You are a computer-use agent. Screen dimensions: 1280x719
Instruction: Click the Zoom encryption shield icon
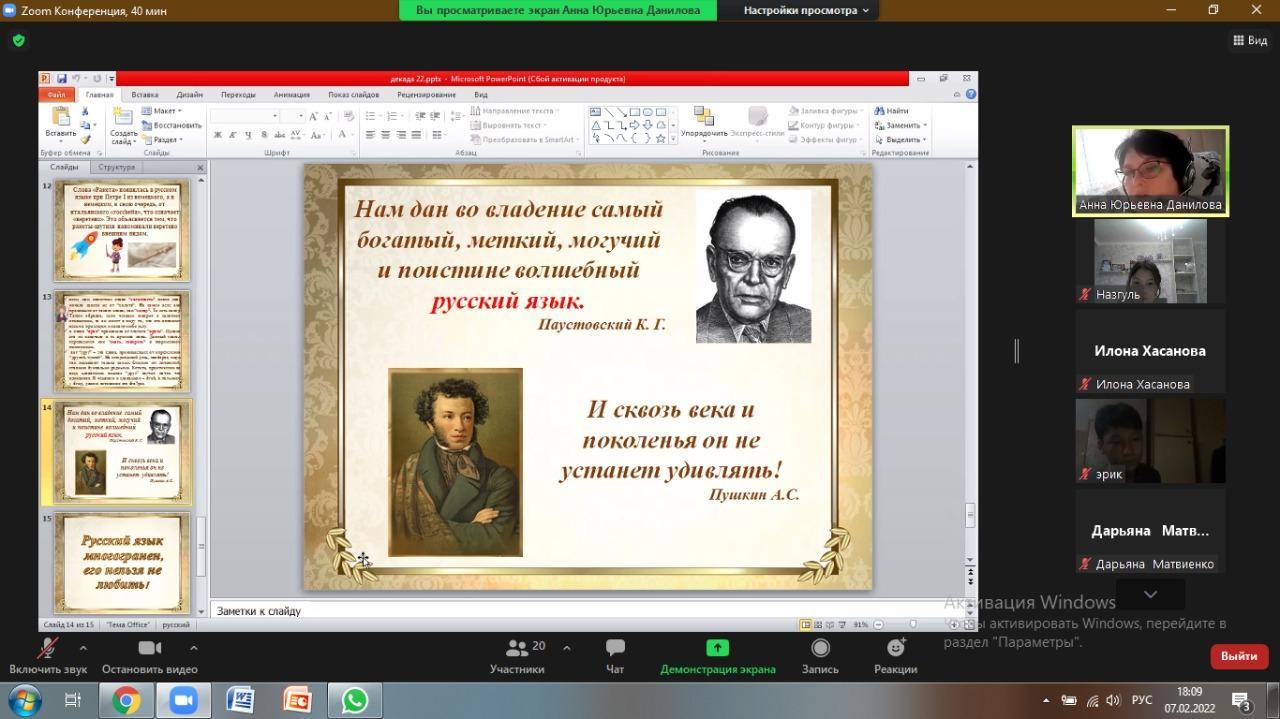pyautogui.click(x=18, y=41)
